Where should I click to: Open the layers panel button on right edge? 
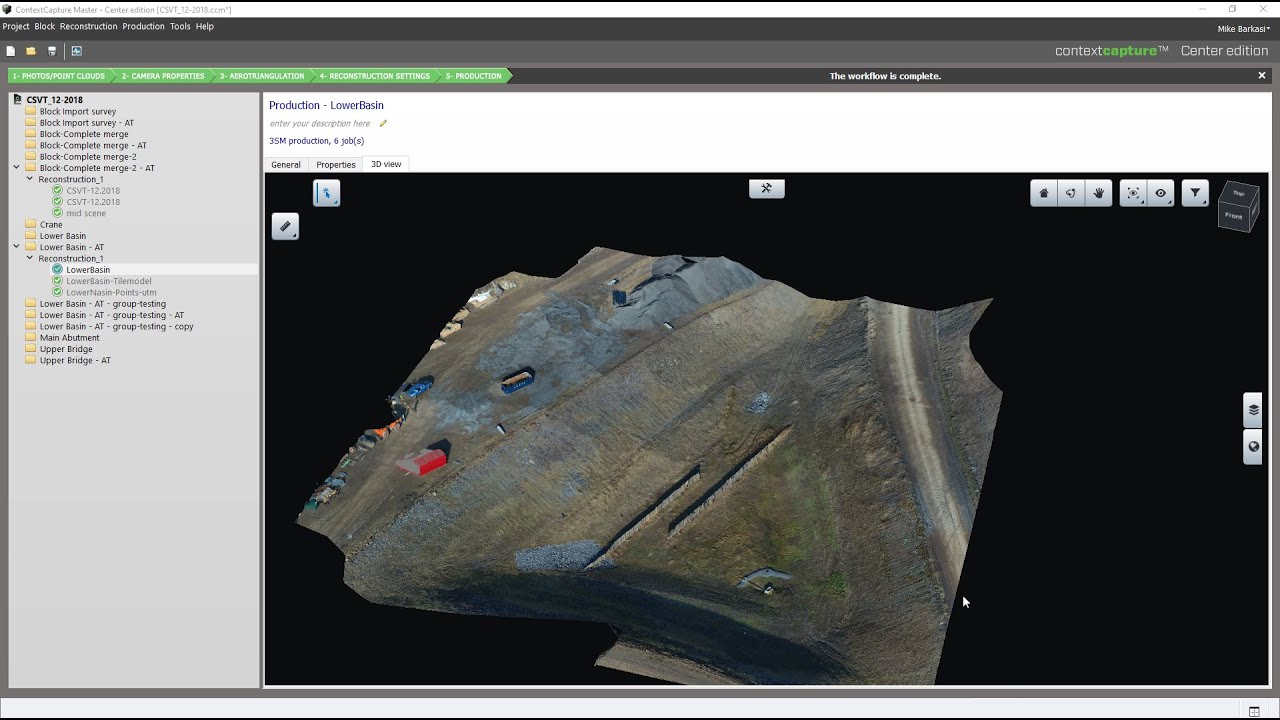point(1253,410)
